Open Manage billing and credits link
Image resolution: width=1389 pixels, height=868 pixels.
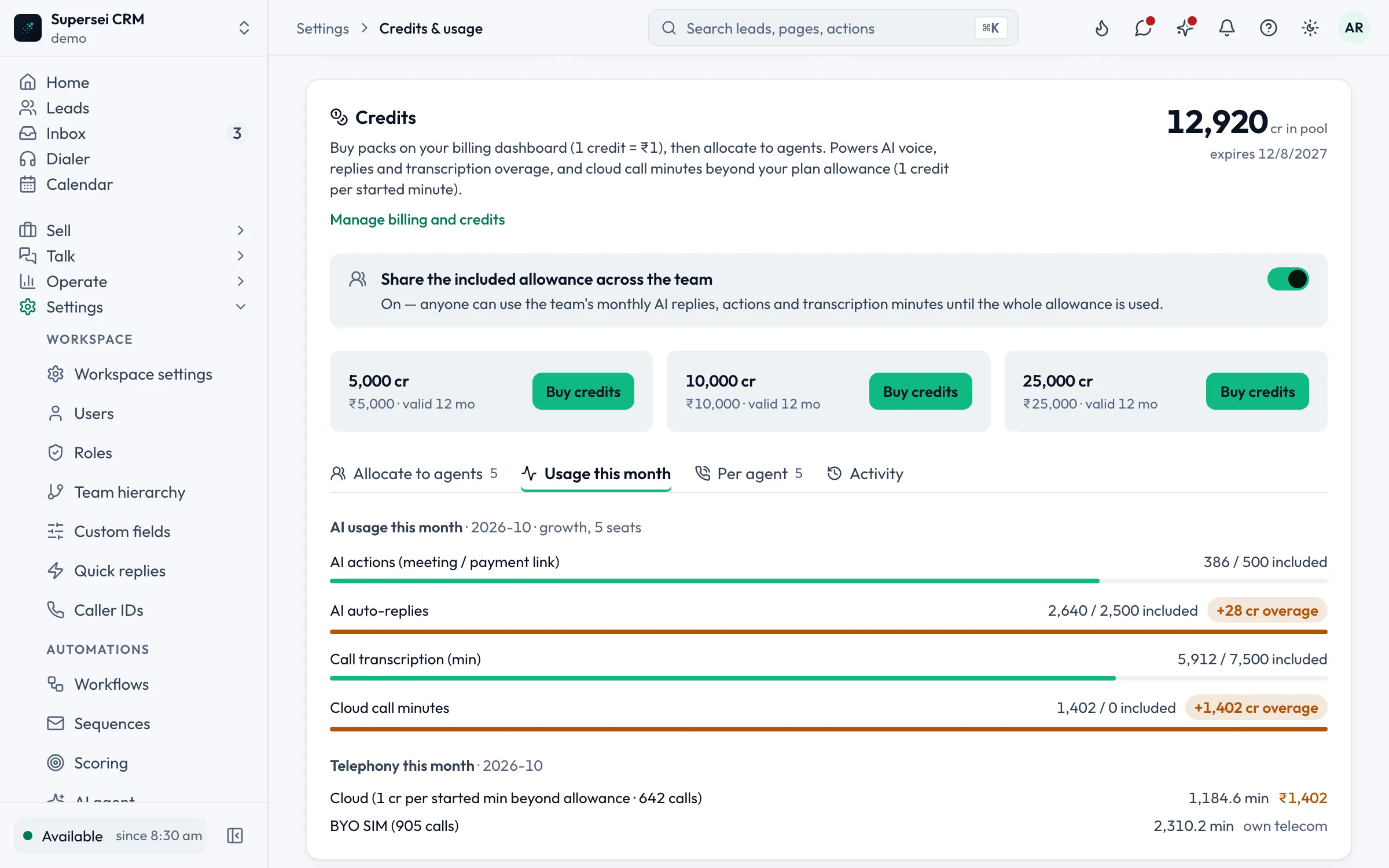click(417, 219)
